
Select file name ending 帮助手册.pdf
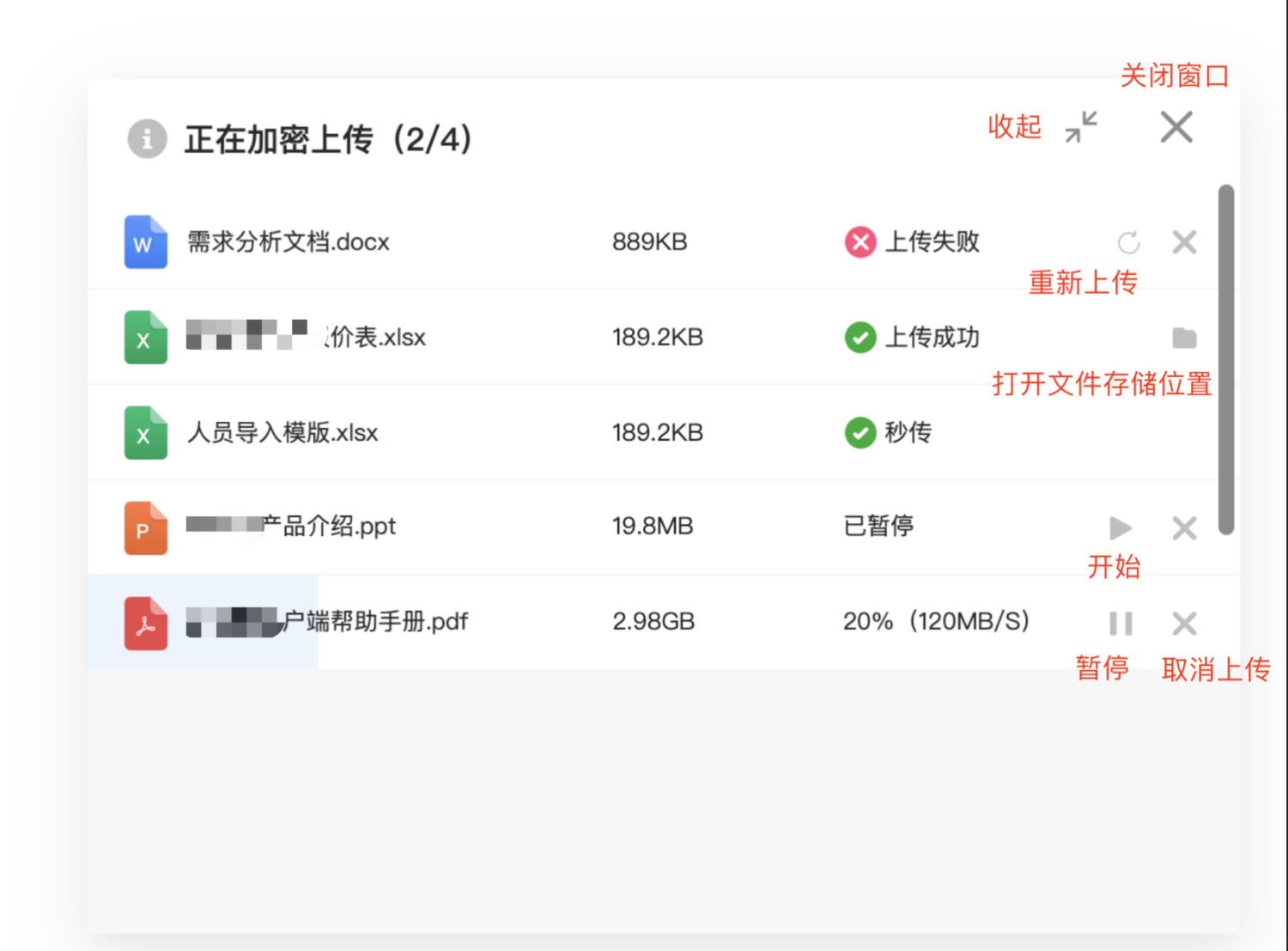tap(327, 621)
